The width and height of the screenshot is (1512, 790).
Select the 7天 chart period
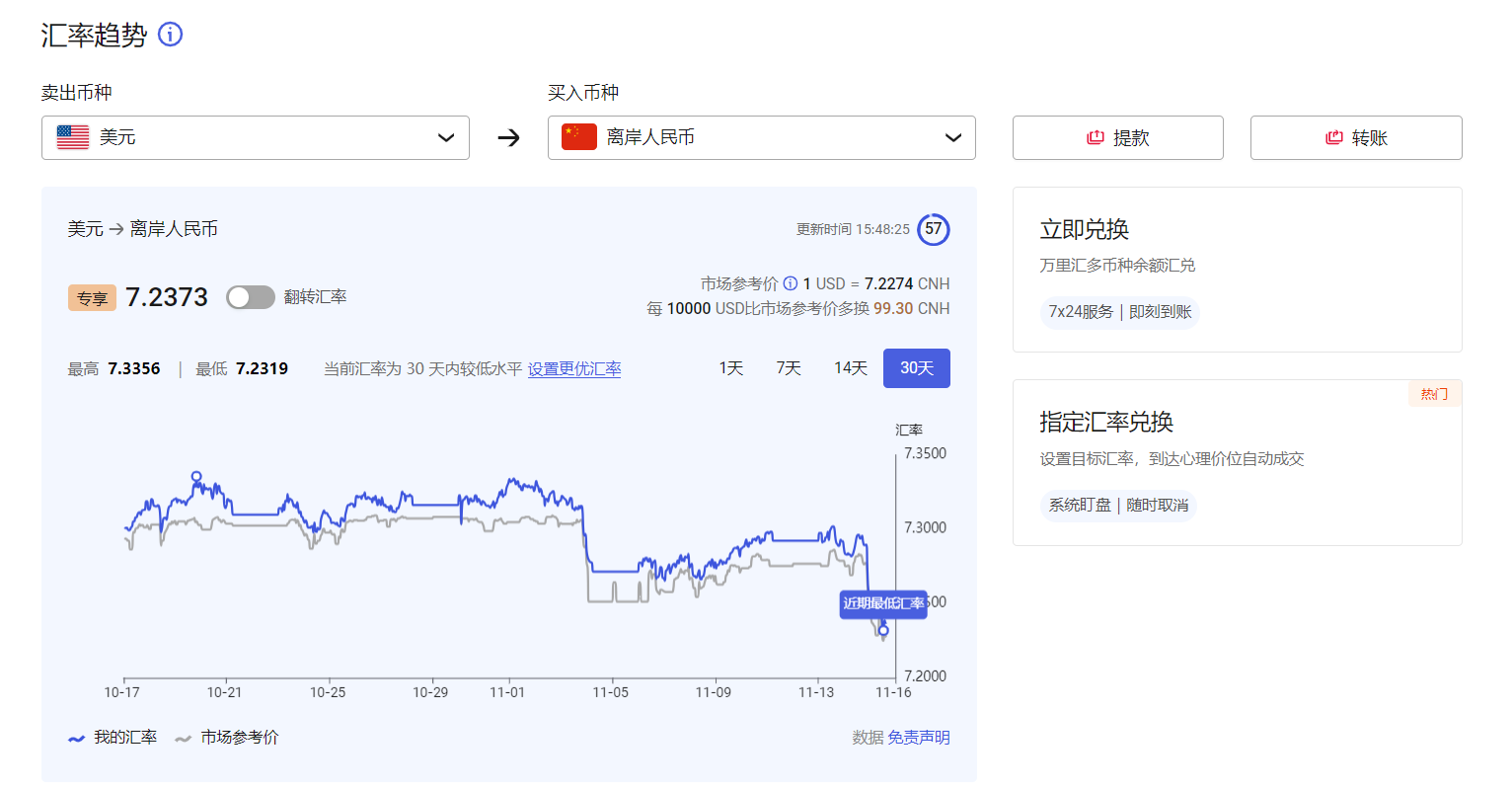click(788, 367)
